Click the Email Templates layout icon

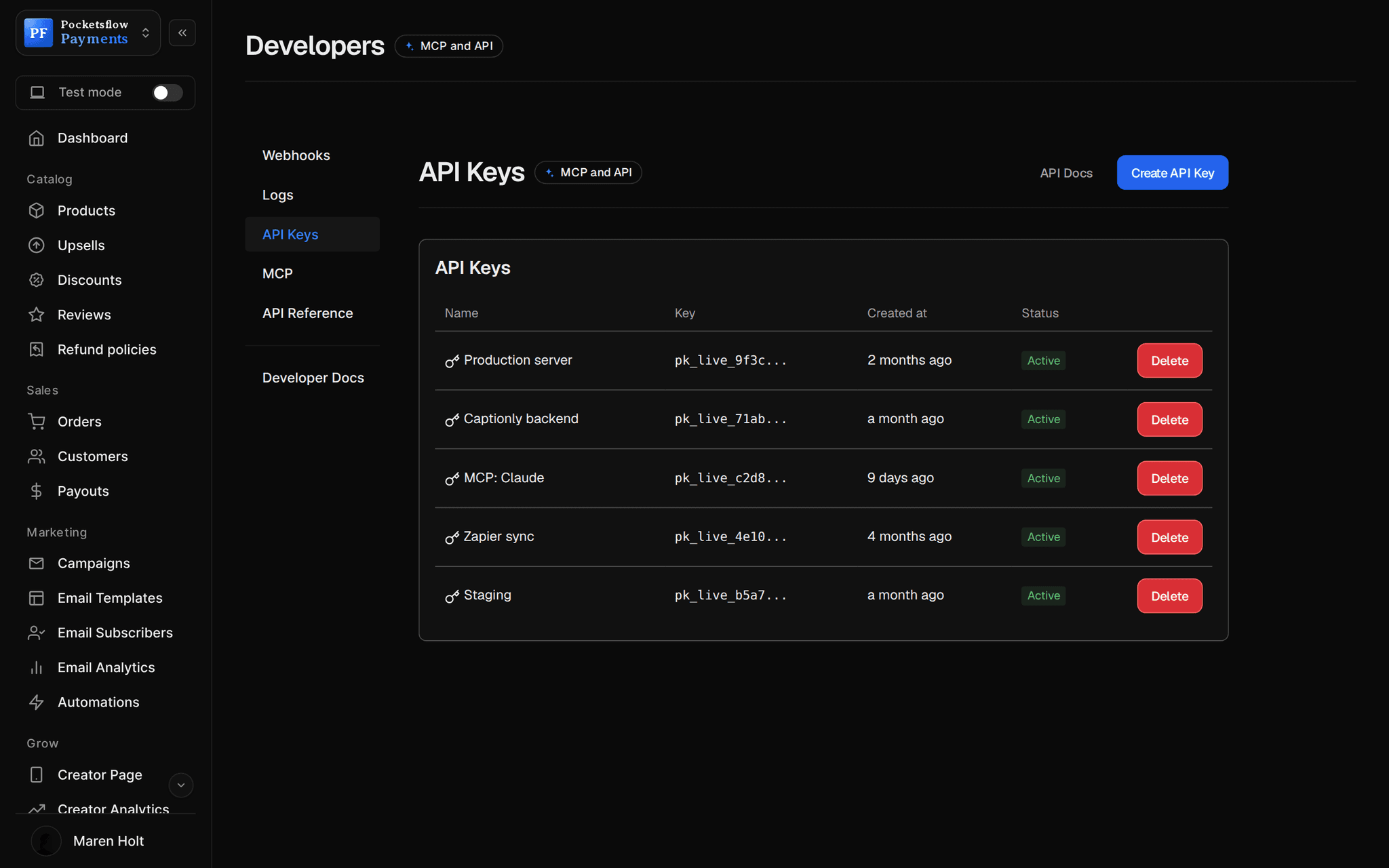click(x=37, y=598)
